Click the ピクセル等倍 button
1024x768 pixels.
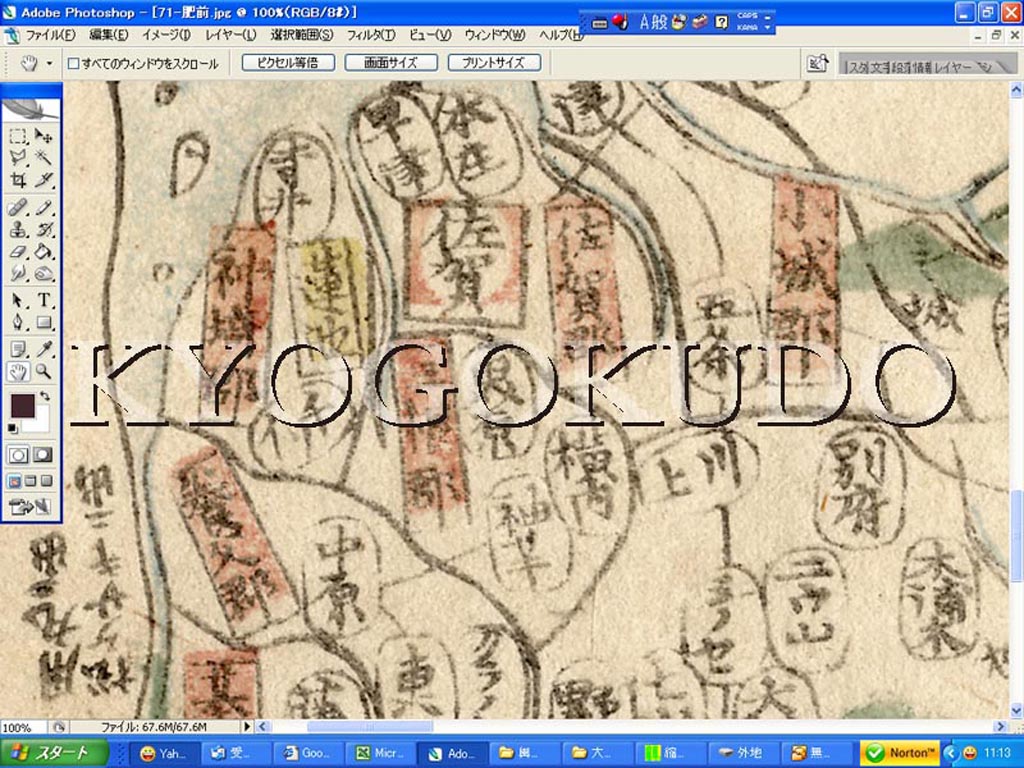click(x=288, y=63)
